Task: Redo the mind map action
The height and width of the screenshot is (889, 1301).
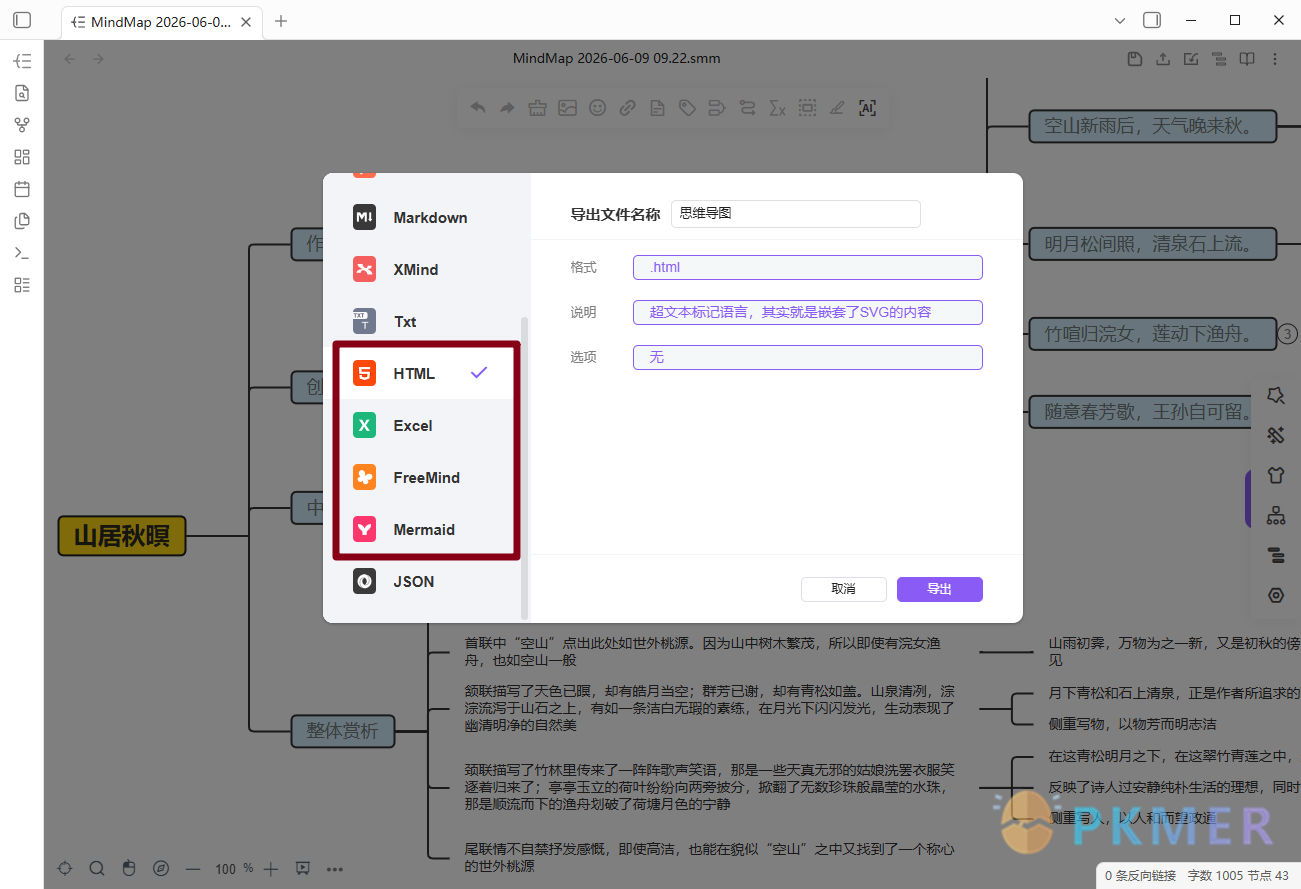Action: [x=508, y=108]
